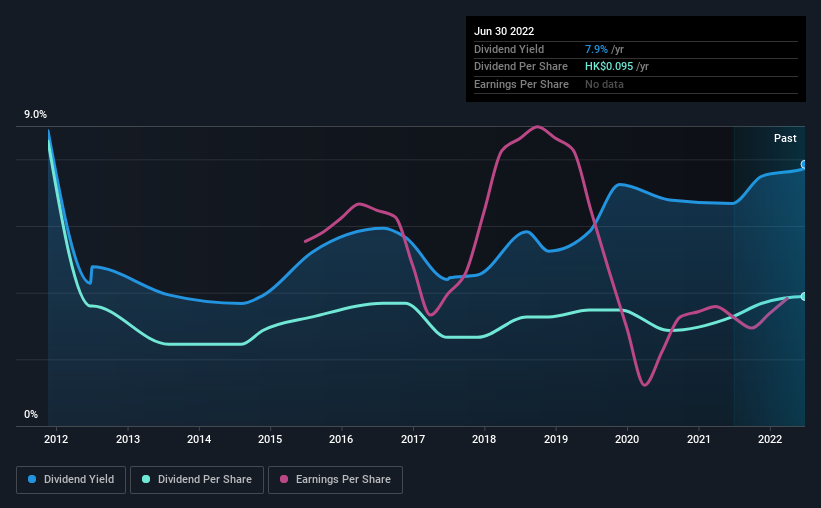Screen dimensions: 821x508
Task: Click the 2020 x-axis label
Action: coord(627,439)
